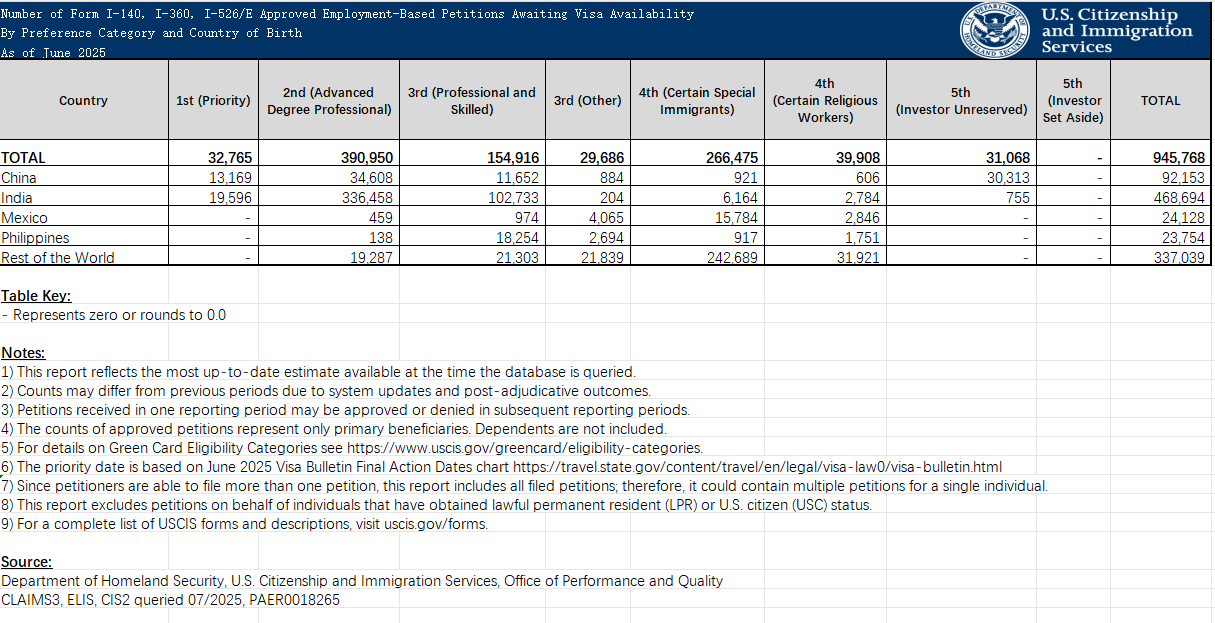Select Mexico cell 459
The image size is (1215, 623).
(329, 218)
